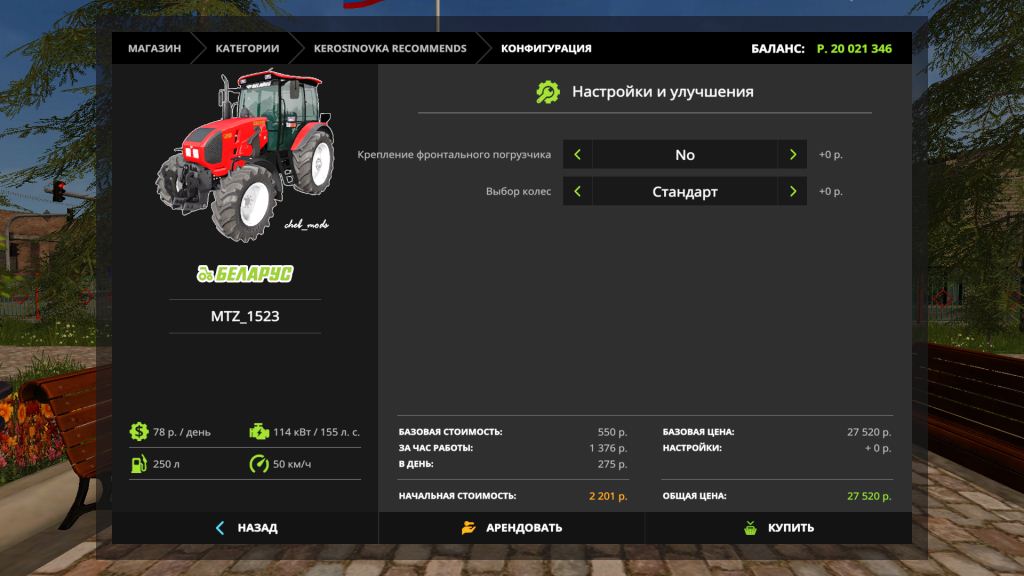Viewport: 1024px width, 576px height.
Task: Click the orange rent hand icon
Action: [x=468, y=528]
